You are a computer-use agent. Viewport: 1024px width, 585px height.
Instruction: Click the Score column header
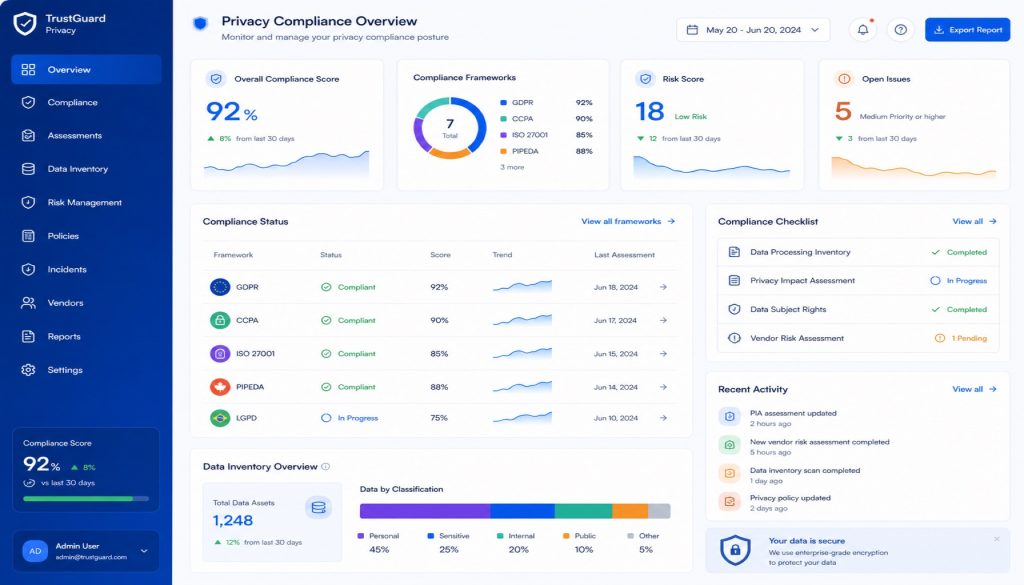point(440,255)
